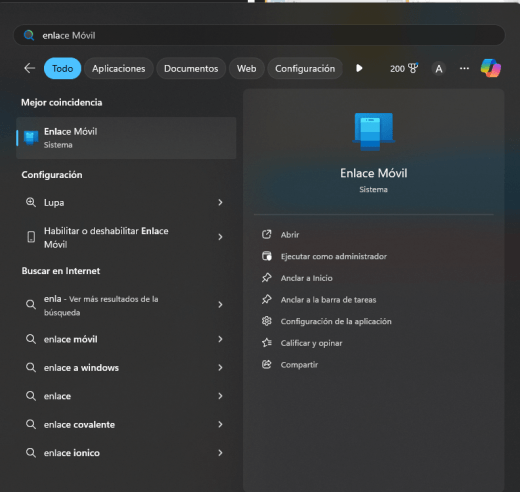The image size is (520, 492).
Task: Choose Anclar a la barra de tareas
Action: 328,300
